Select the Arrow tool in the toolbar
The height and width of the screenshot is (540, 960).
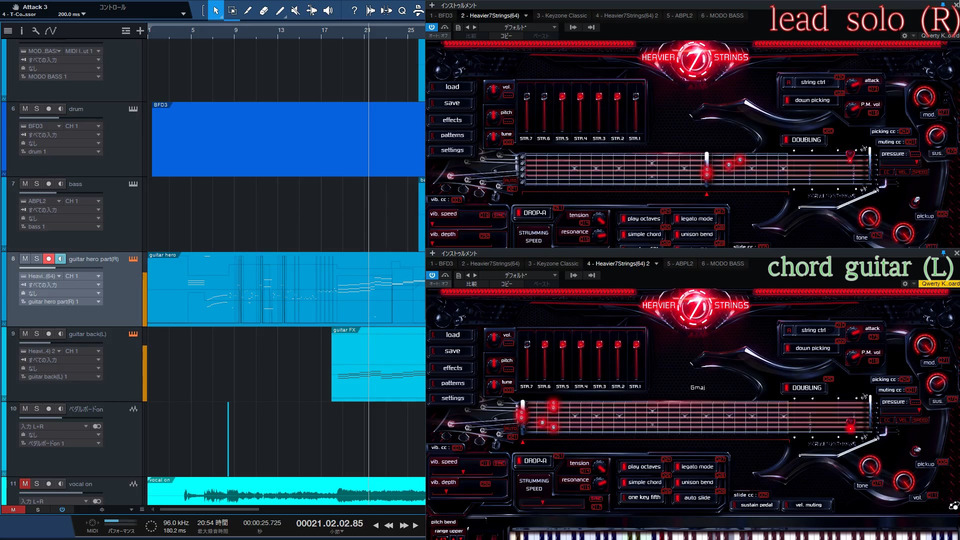tap(216, 10)
